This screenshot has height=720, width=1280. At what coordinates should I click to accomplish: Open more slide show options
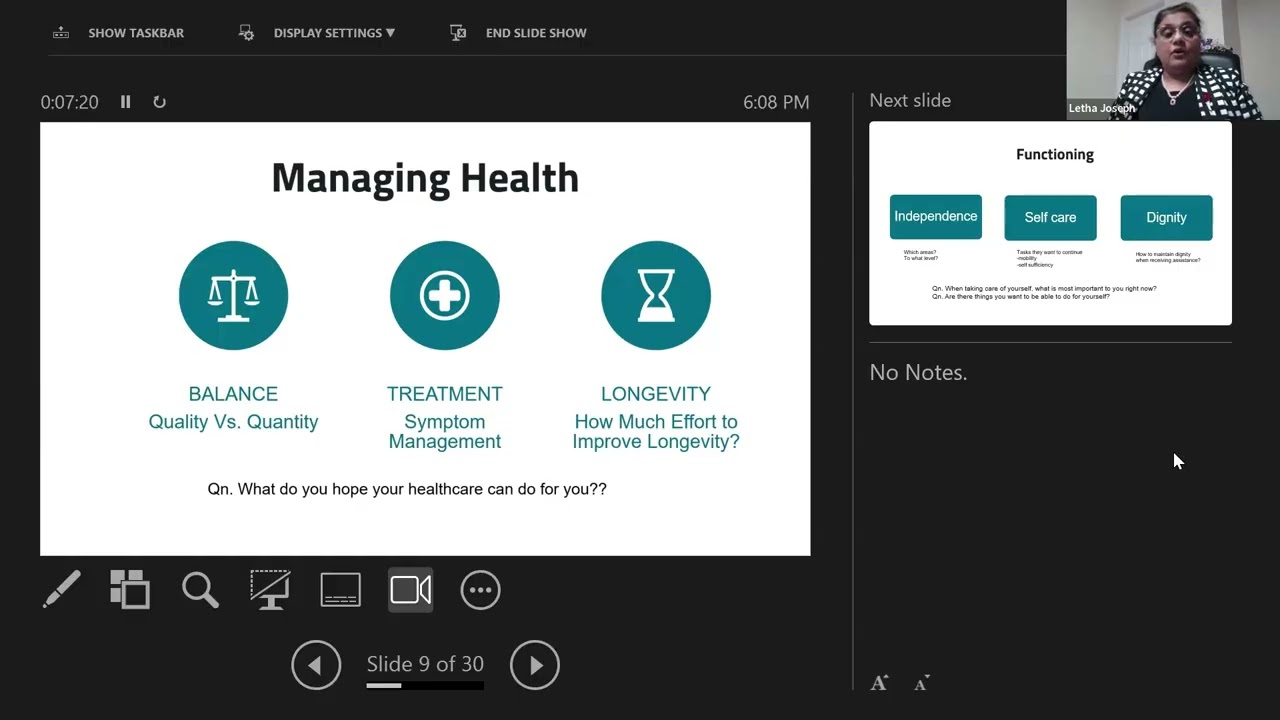(x=480, y=590)
